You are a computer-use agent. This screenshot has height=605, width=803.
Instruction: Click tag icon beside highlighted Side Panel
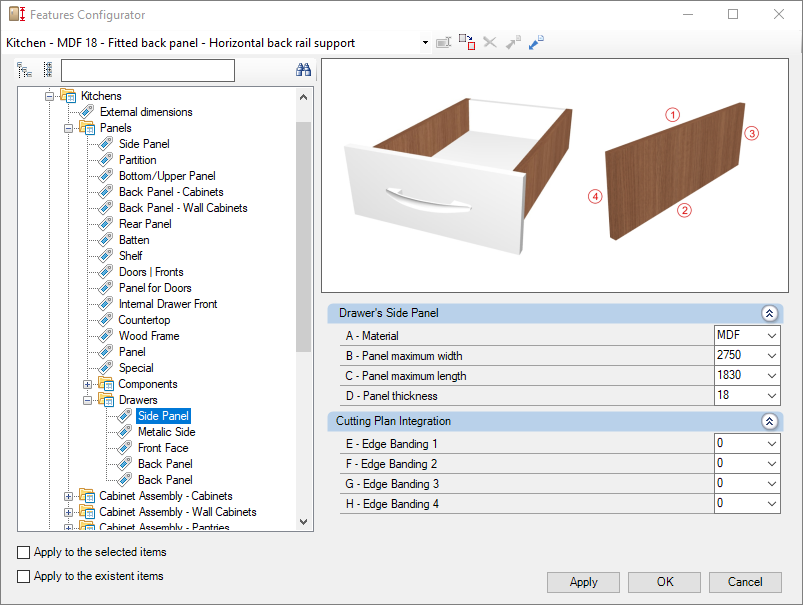point(124,416)
